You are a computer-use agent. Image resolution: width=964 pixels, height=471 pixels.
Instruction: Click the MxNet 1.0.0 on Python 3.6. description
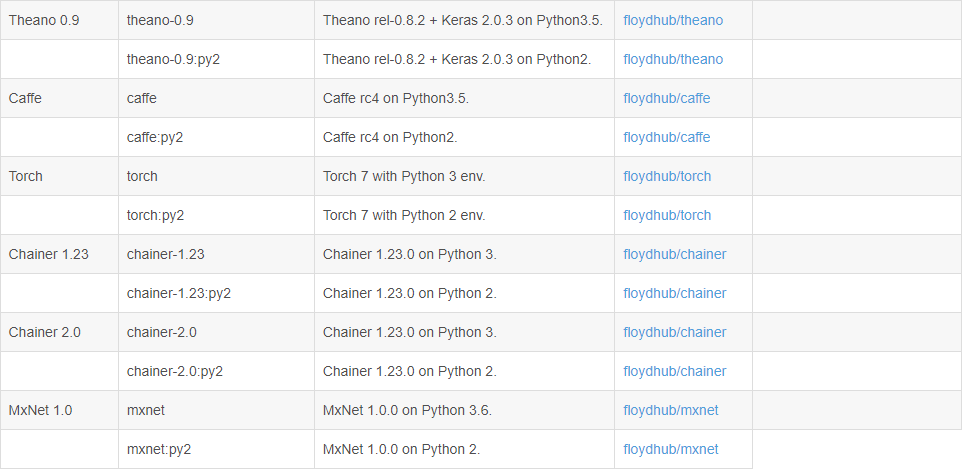coord(407,410)
